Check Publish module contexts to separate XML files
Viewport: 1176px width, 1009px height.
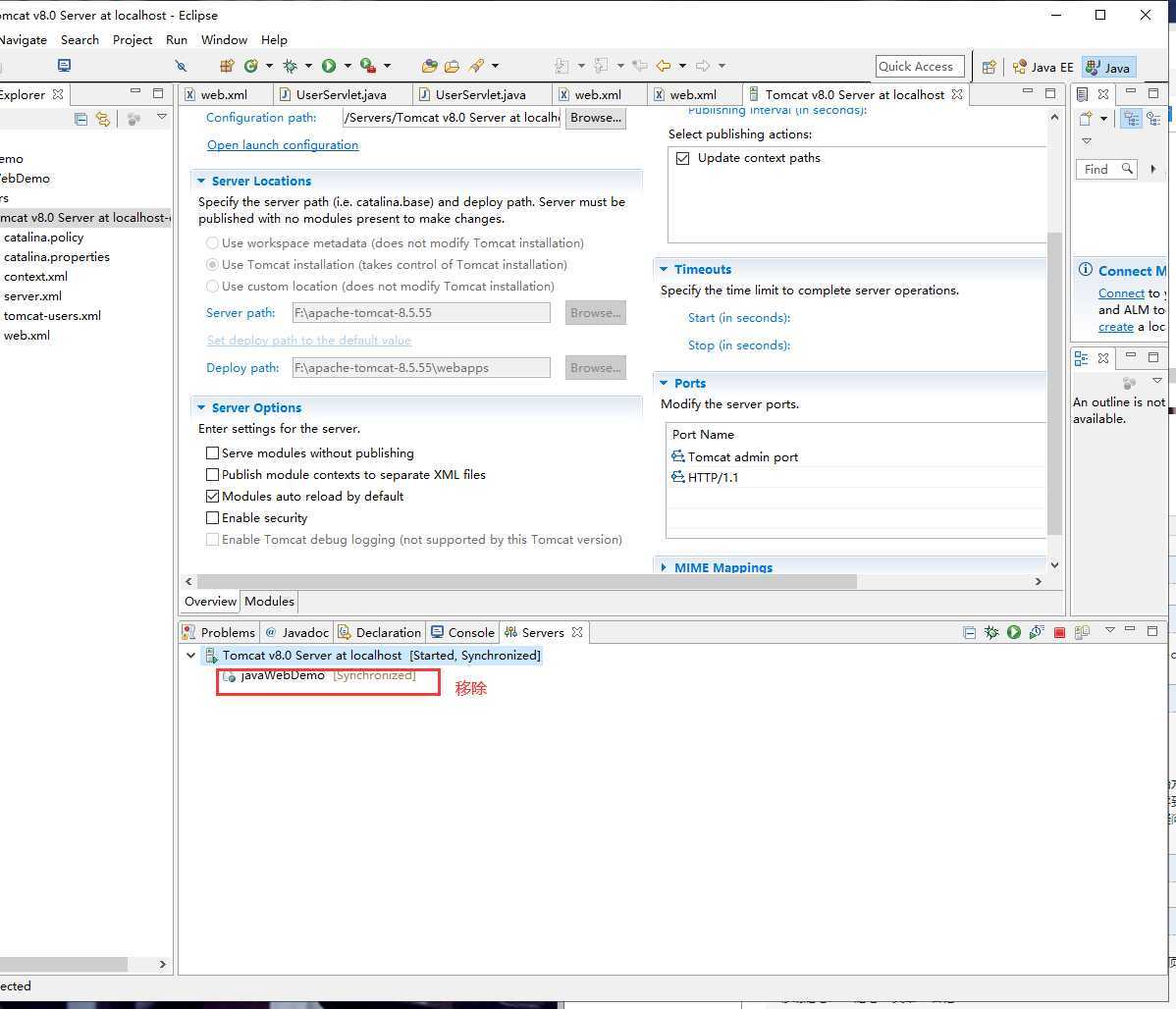coord(212,475)
